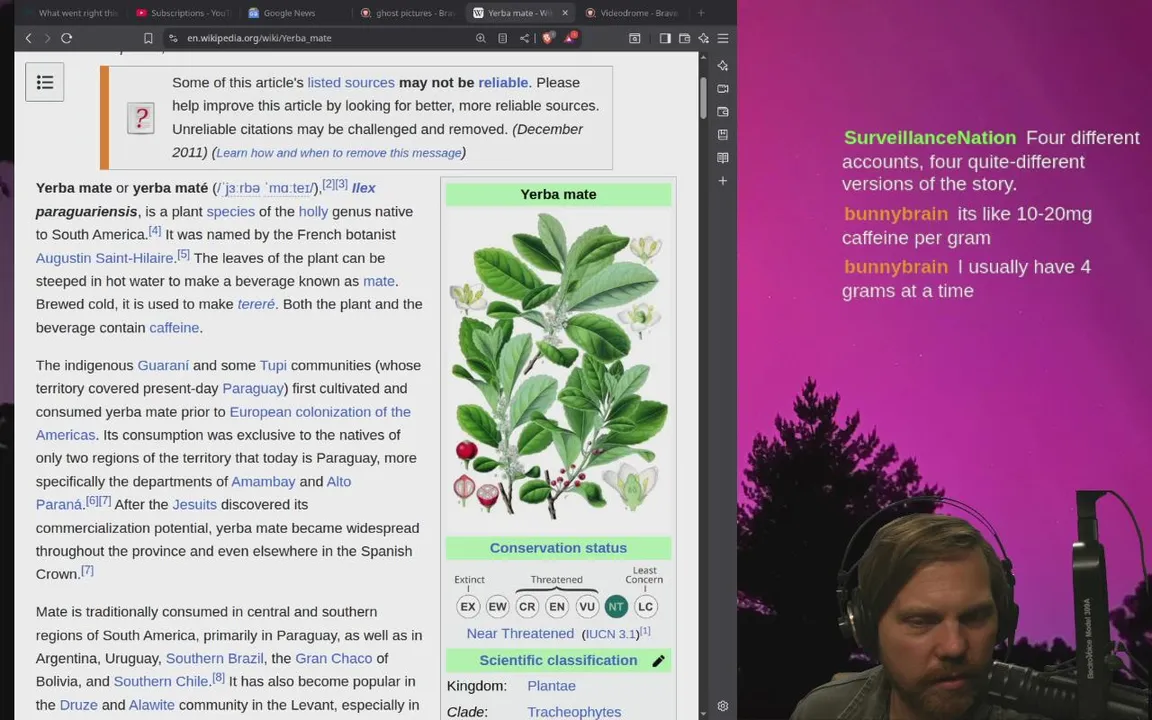Edit scientific classification with pencil icon
1152x720 pixels.
658,660
